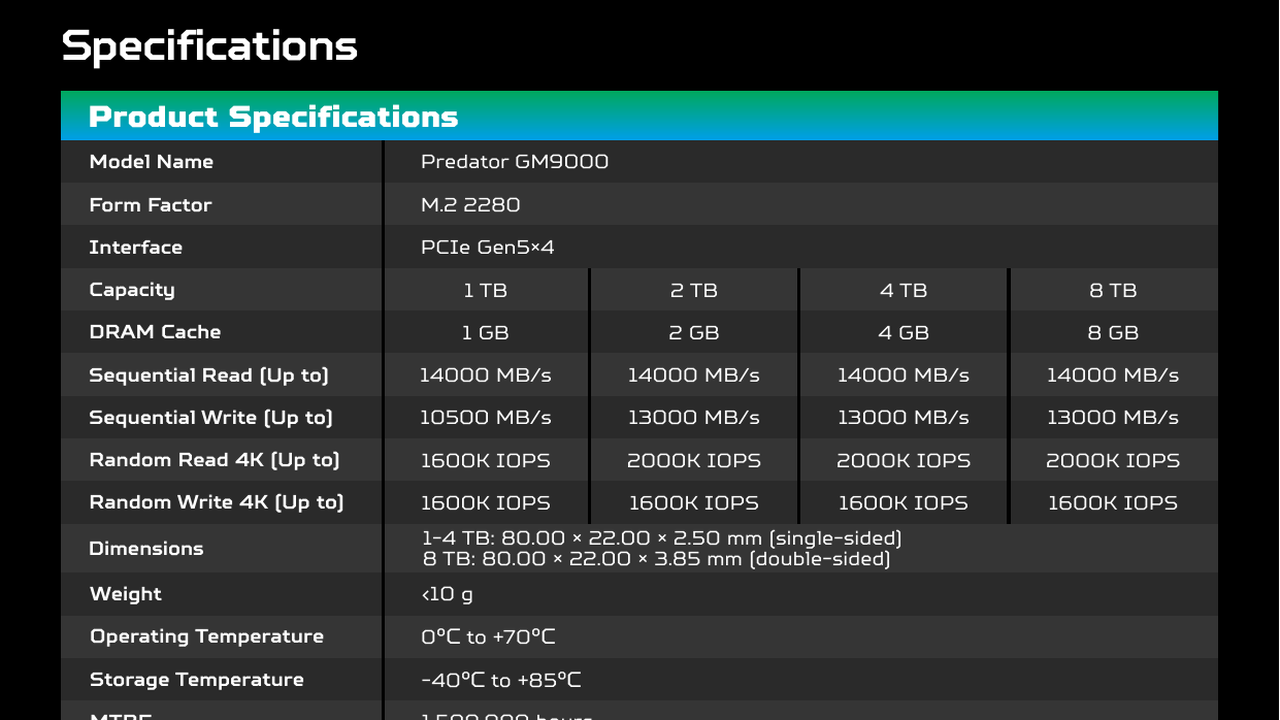Click the "Sequential Write (Up to)" row label
The image size is (1280, 720).
pos(211,418)
